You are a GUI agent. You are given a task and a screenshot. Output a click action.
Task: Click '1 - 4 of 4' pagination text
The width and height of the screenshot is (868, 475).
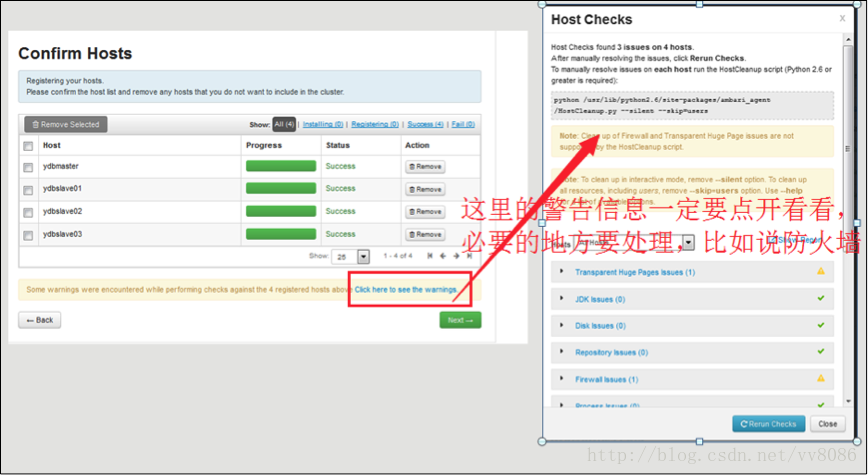click(x=398, y=256)
